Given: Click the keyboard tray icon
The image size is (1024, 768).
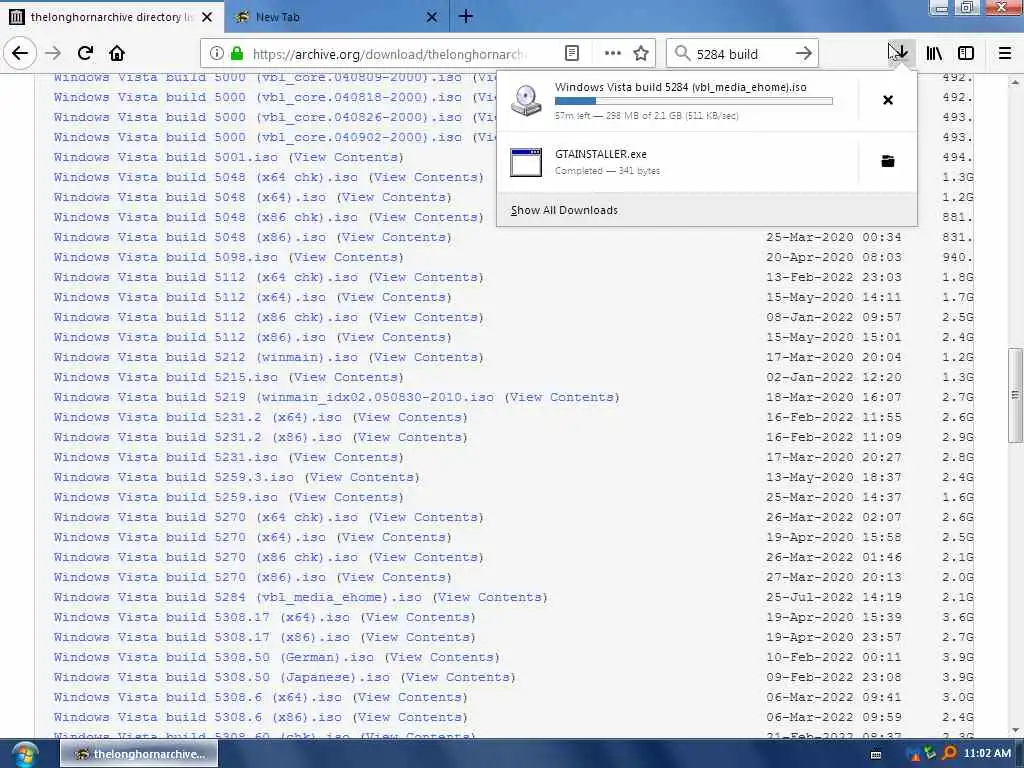Looking at the screenshot, I should click(876, 754).
